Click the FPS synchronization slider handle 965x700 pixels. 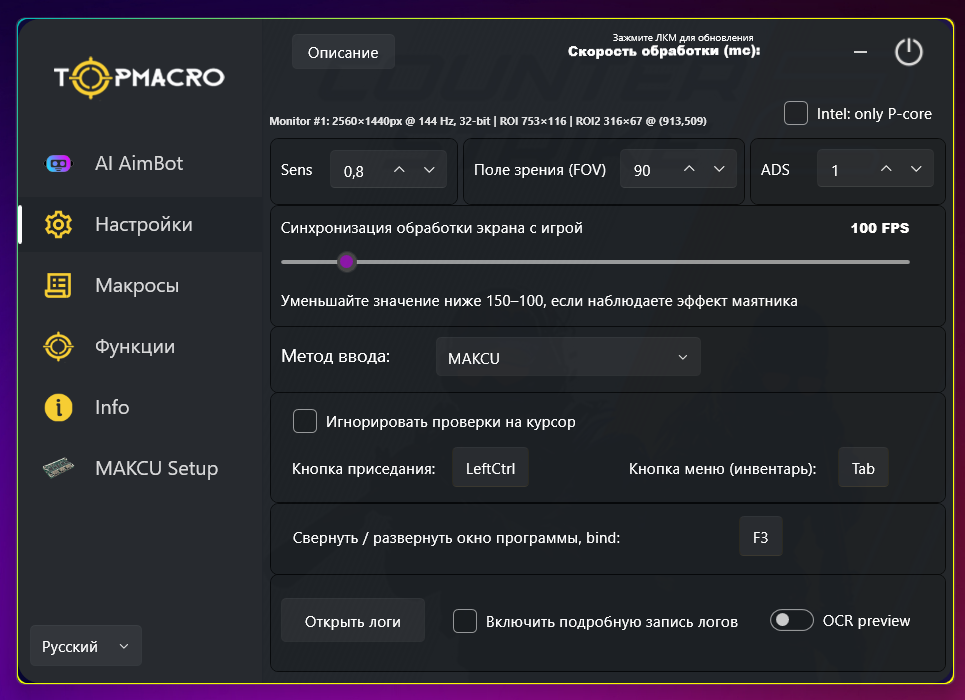(346, 262)
